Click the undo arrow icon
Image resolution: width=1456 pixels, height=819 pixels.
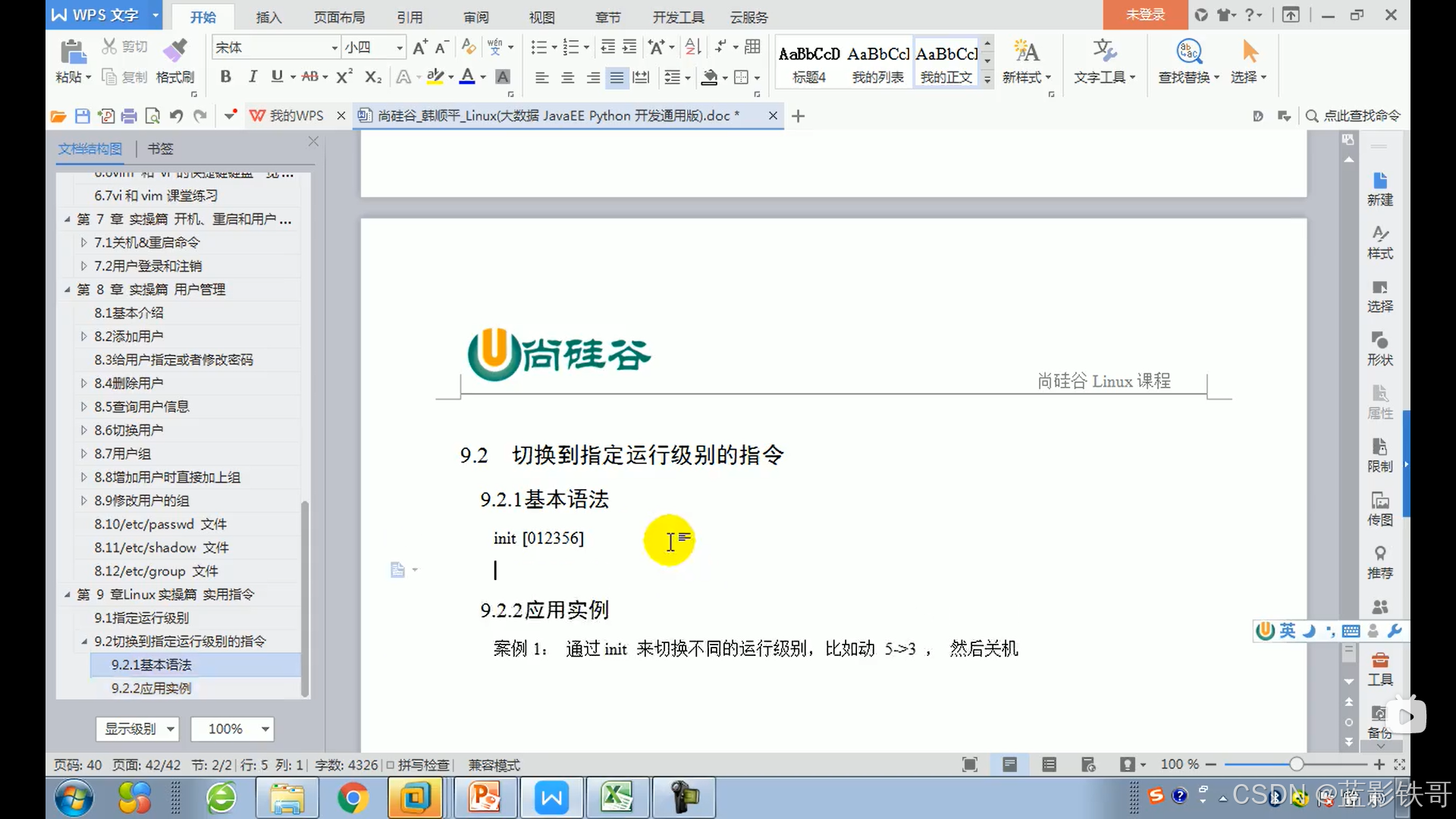tap(176, 116)
